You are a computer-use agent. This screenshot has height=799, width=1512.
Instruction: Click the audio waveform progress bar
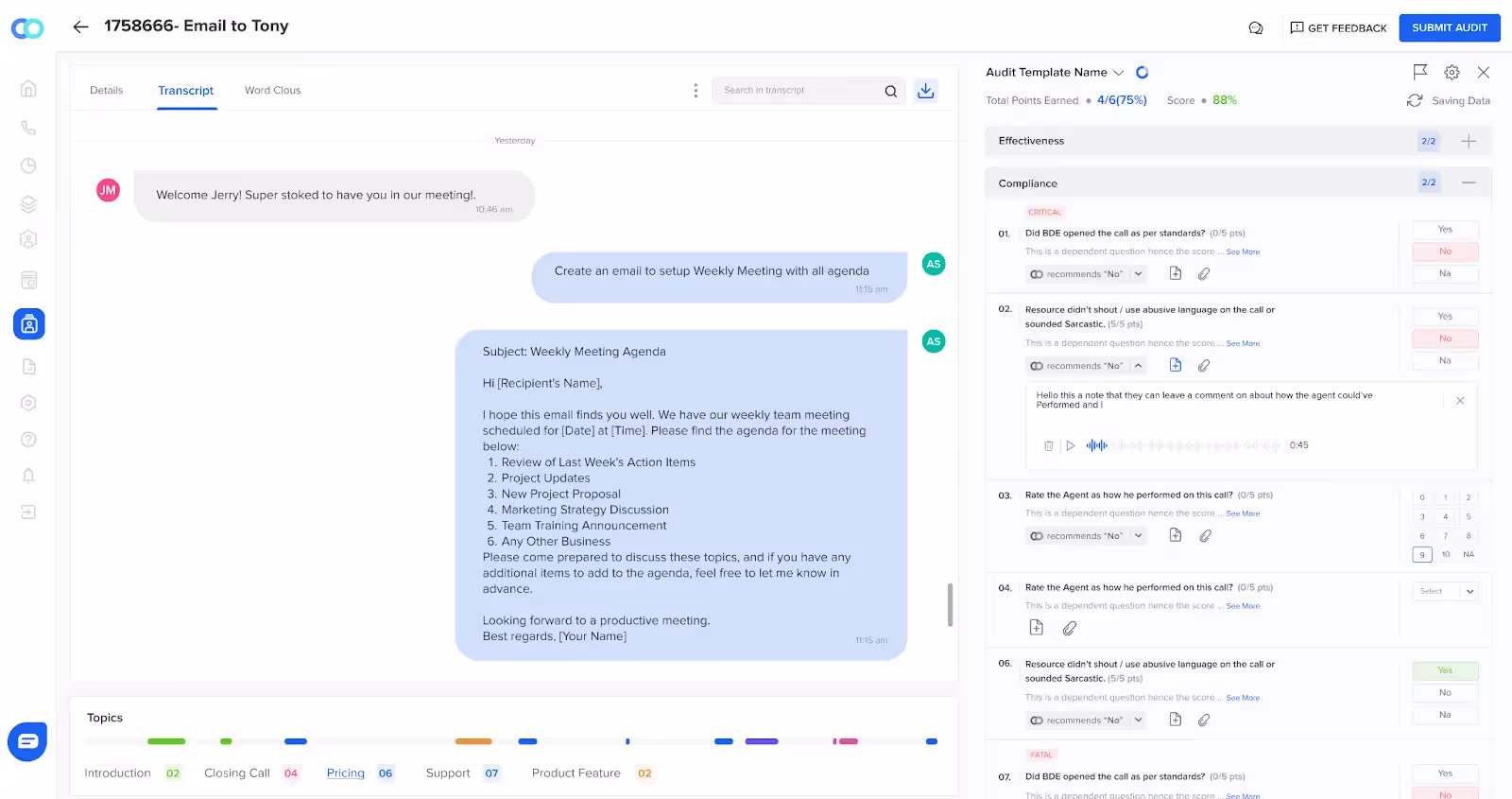coord(1183,445)
